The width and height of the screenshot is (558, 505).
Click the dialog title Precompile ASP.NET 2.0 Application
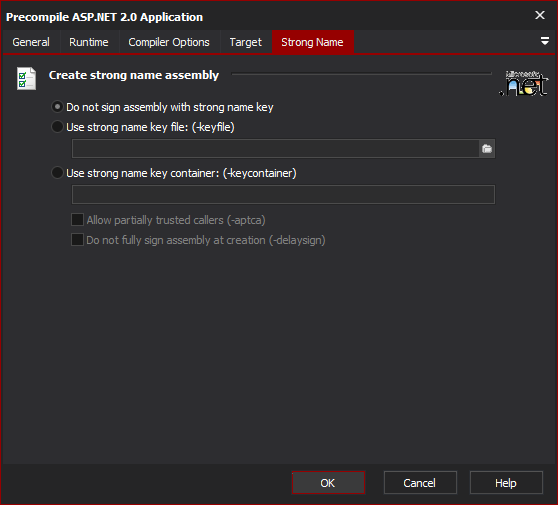pos(104,17)
